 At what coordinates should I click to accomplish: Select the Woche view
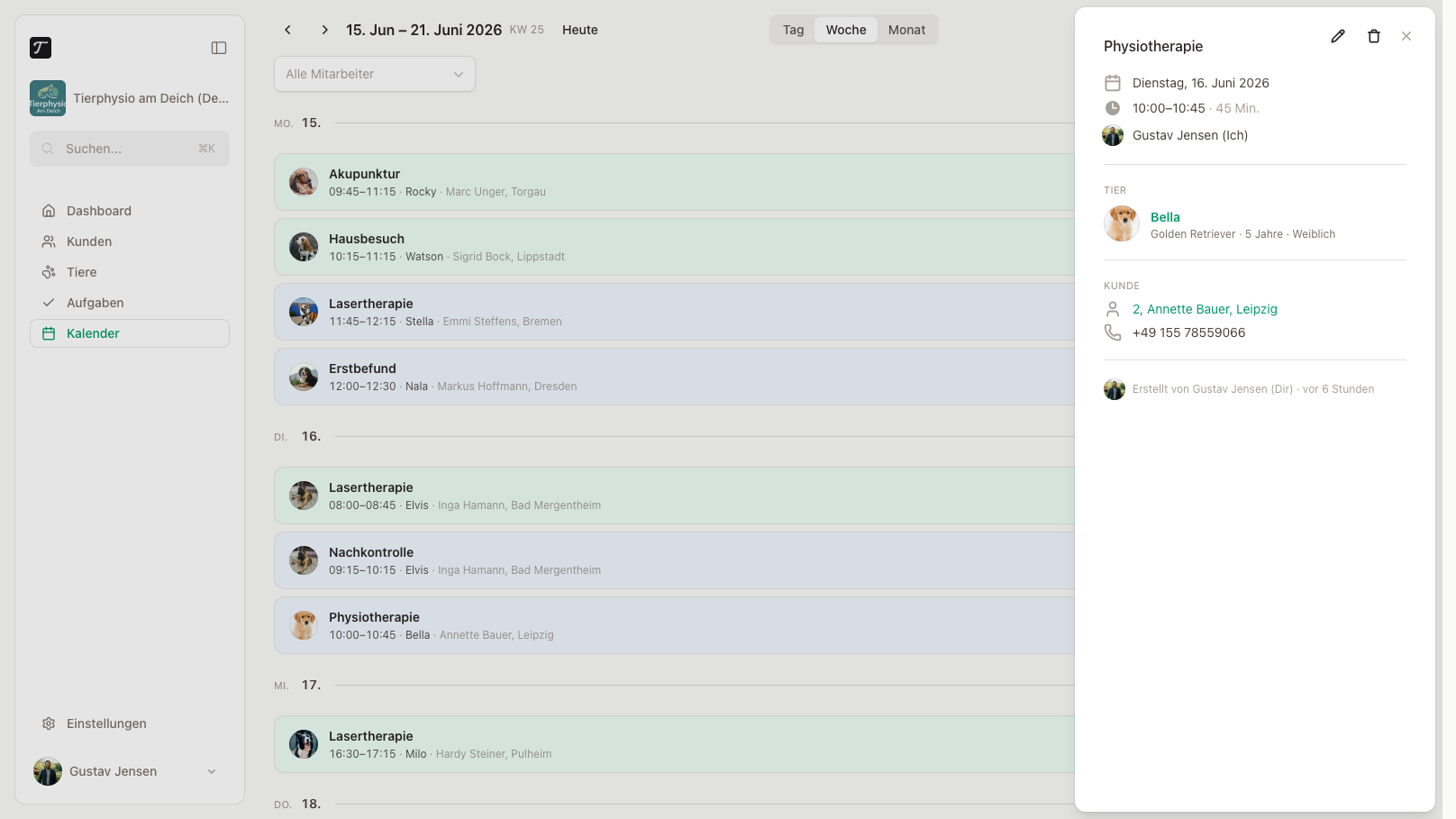(x=846, y=30)
